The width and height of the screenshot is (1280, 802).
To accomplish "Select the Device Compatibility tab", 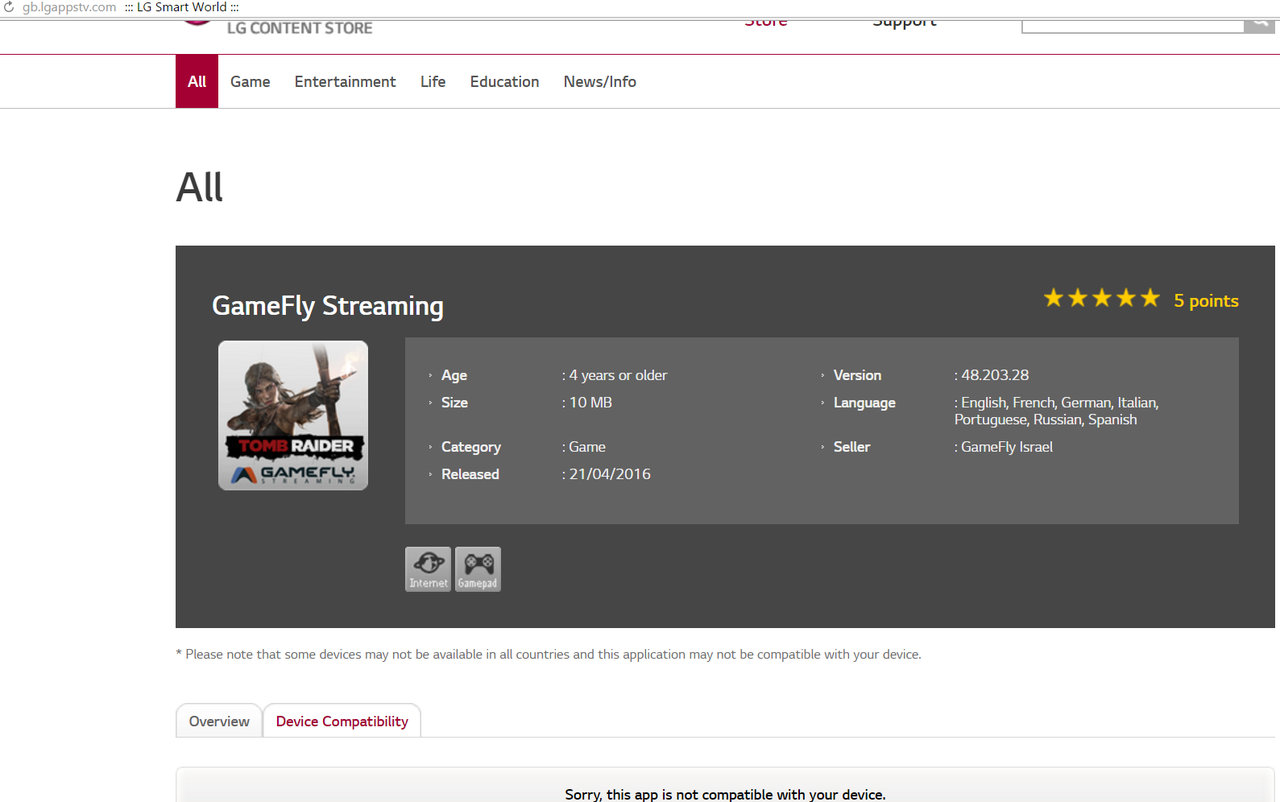I will pyautogui.click(x=342, y=721).
